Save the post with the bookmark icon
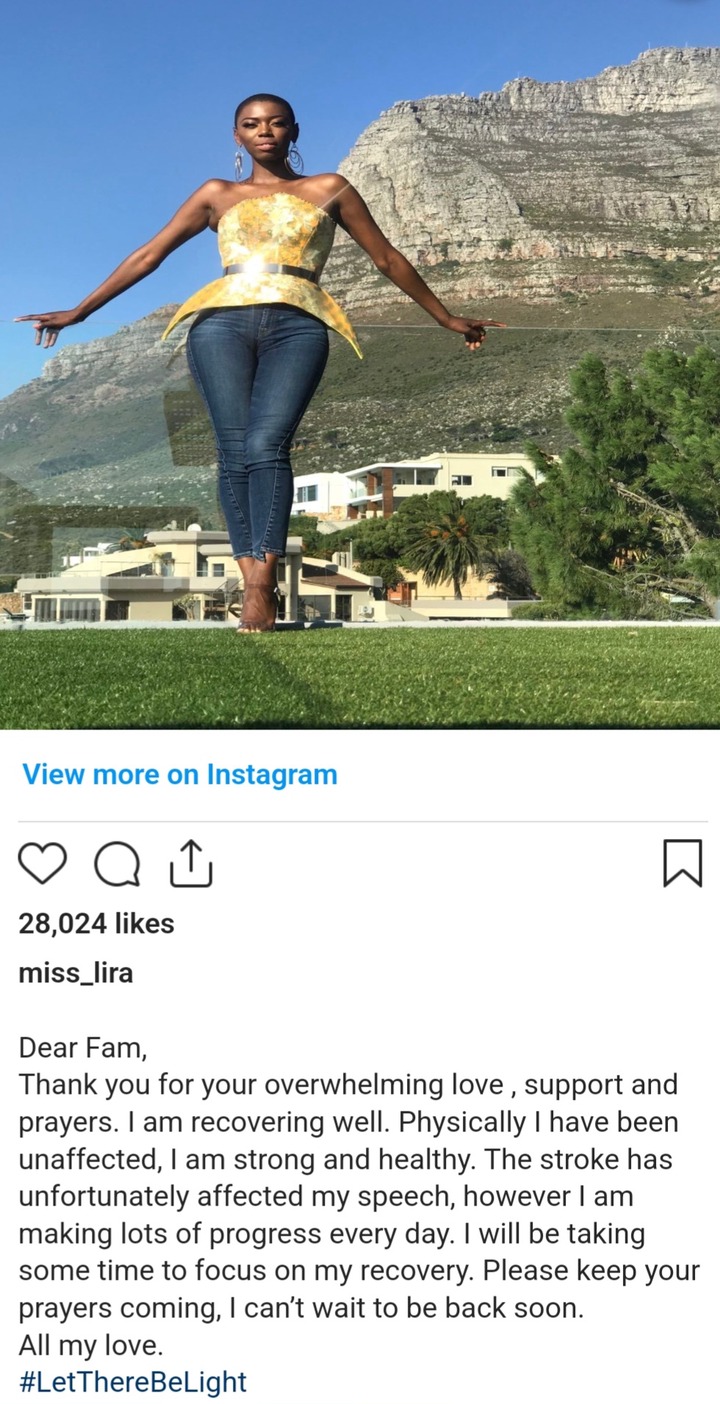 (x=683, y=863)
